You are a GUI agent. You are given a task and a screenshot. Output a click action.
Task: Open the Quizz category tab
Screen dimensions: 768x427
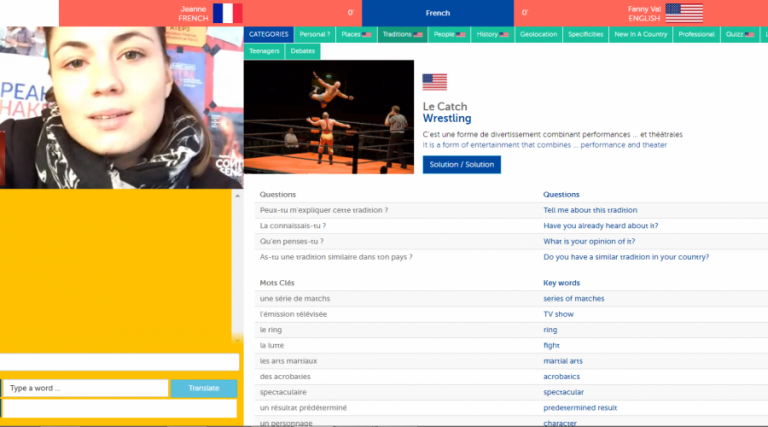(740, 34)
